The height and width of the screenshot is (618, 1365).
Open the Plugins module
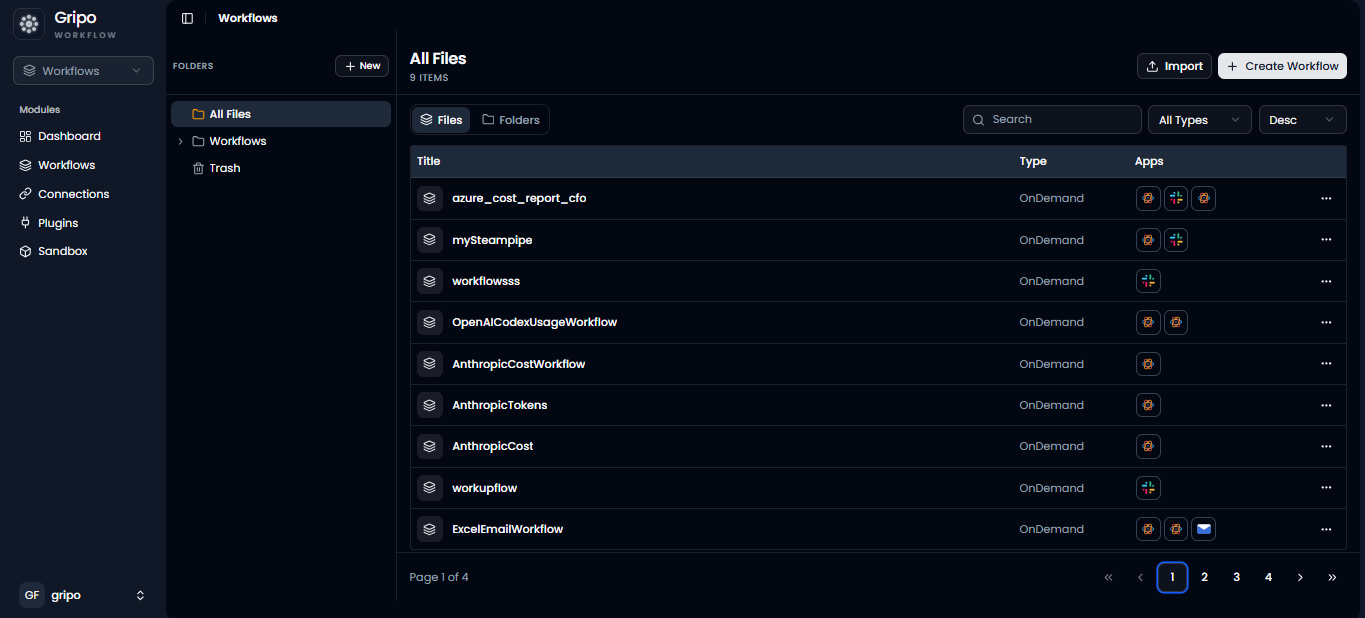57,223
